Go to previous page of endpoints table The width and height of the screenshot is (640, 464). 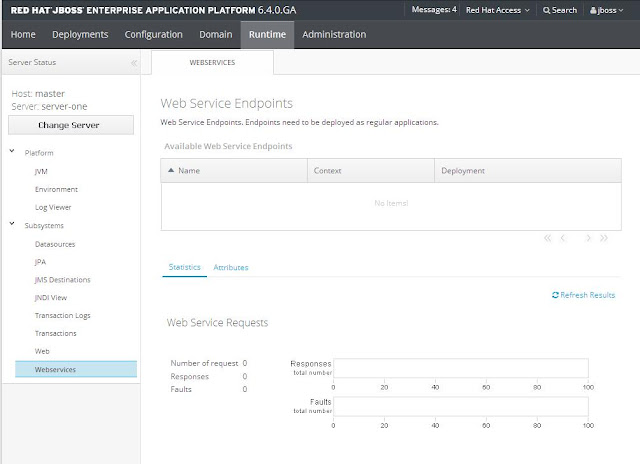[x=563, y=238]
